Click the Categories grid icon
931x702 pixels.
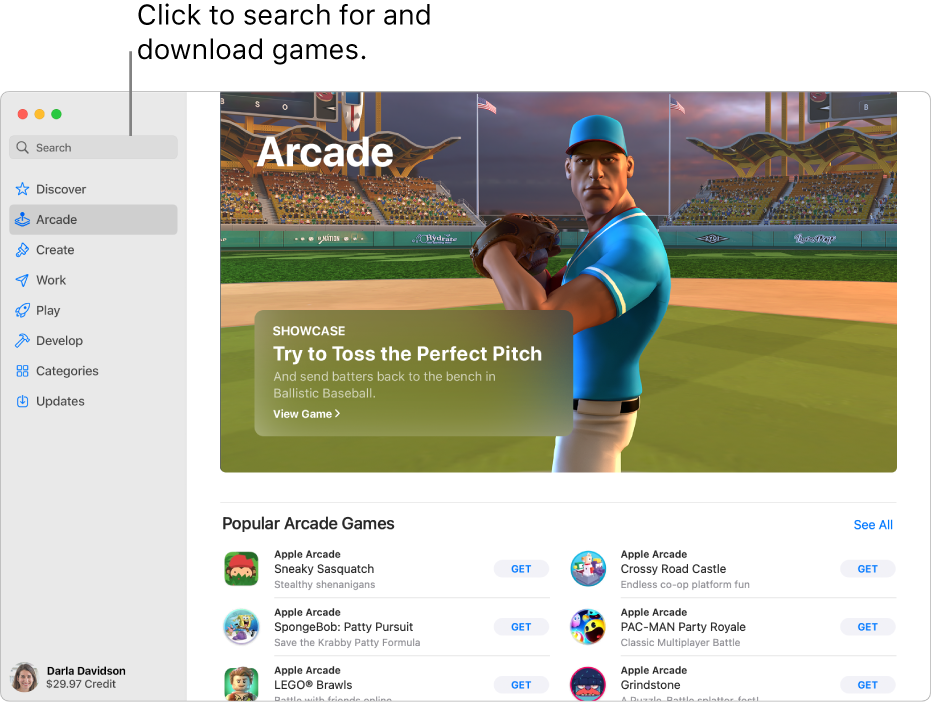(x=22, y=371)
